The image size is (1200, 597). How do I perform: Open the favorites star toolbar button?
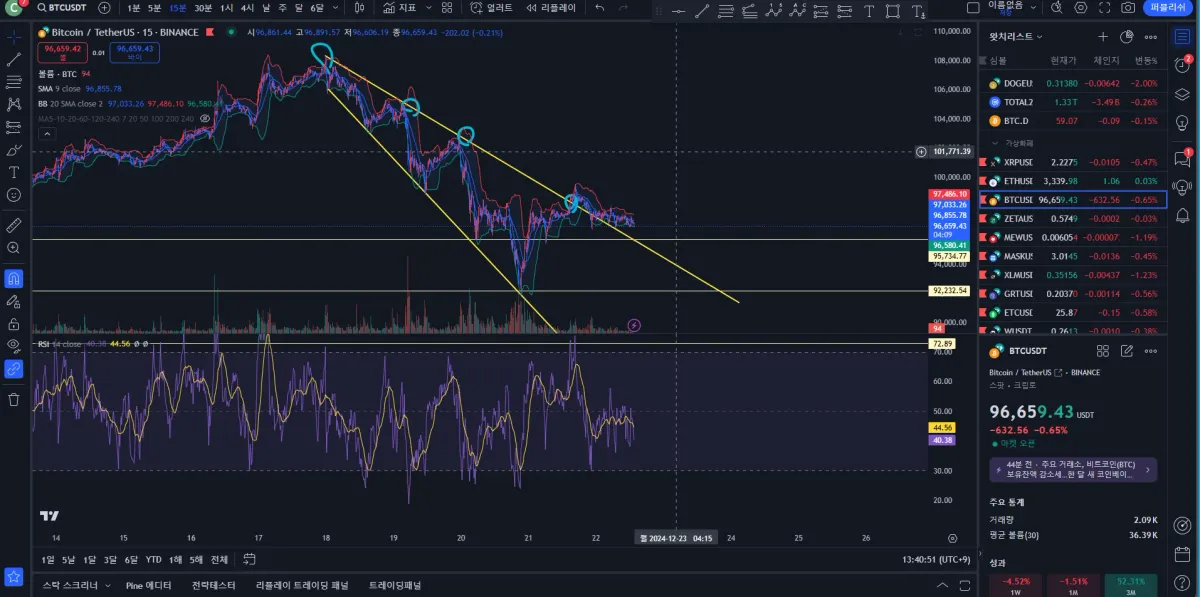point(14,576)
